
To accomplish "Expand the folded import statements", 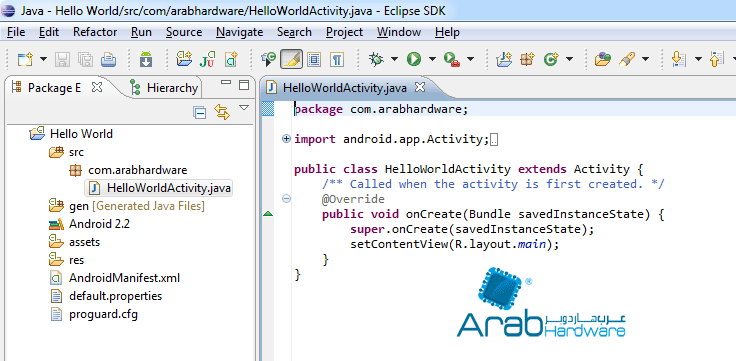I will (x=286, y=139).
